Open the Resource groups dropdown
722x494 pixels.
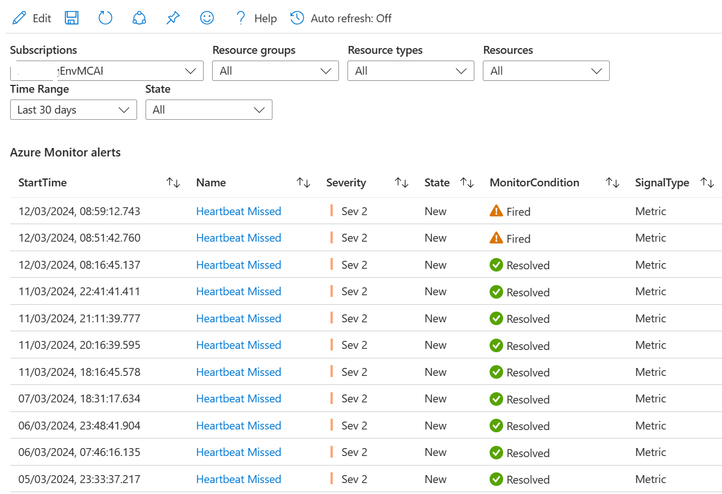(275, 71)
